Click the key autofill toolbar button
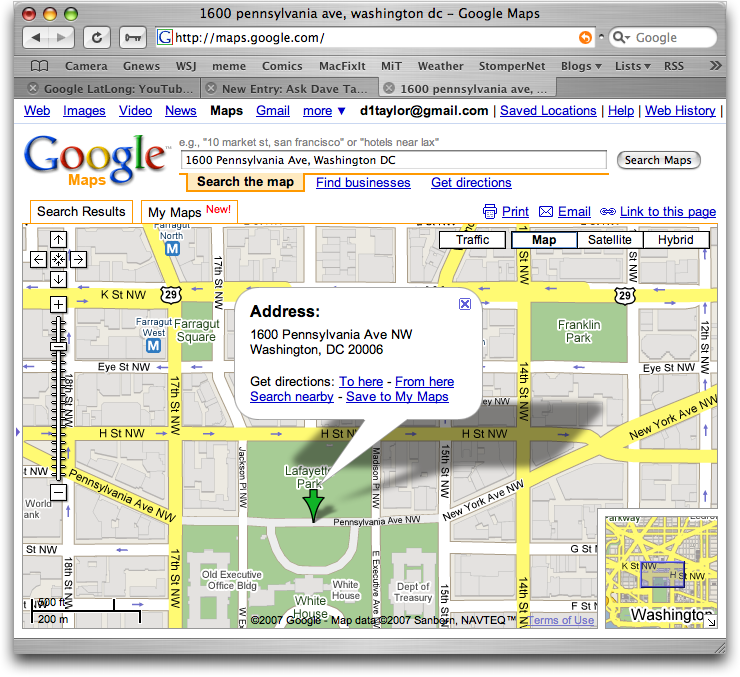The height and width of the screenshot is (677, 740). [133, 38]
